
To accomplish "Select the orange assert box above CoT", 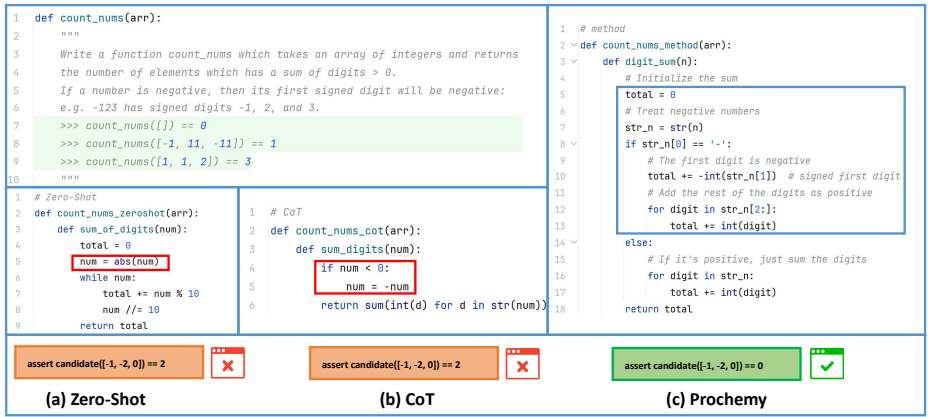I will (402, 365).
